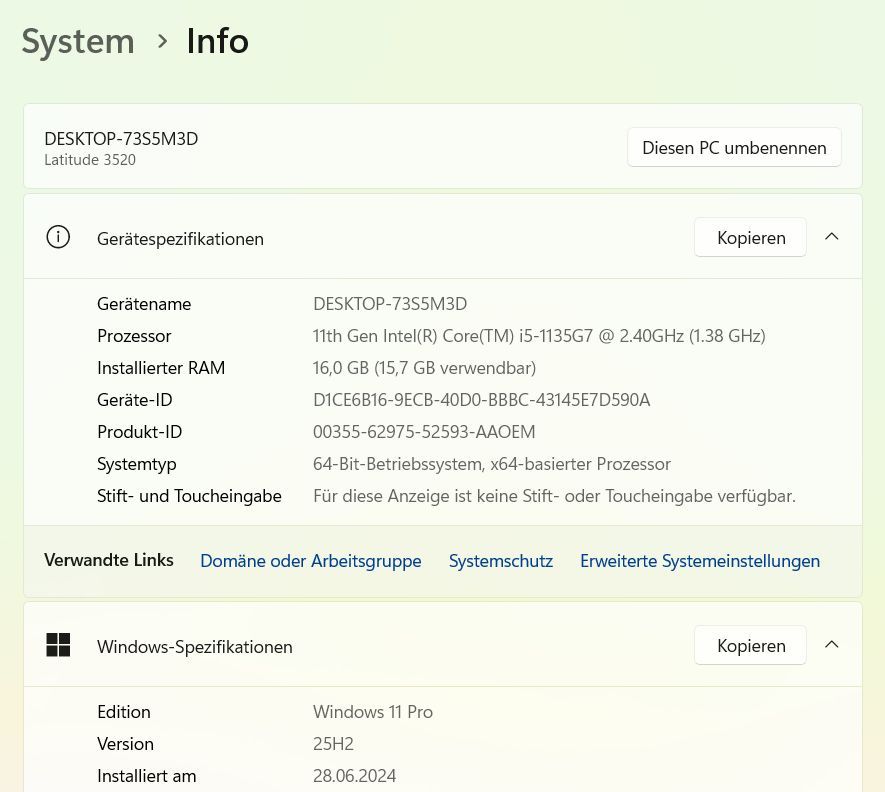Image resolution: width=885 pixels, height=792 pixels.
Task: Click the Latitude 3520 model text
Action: tap(90, 160)
